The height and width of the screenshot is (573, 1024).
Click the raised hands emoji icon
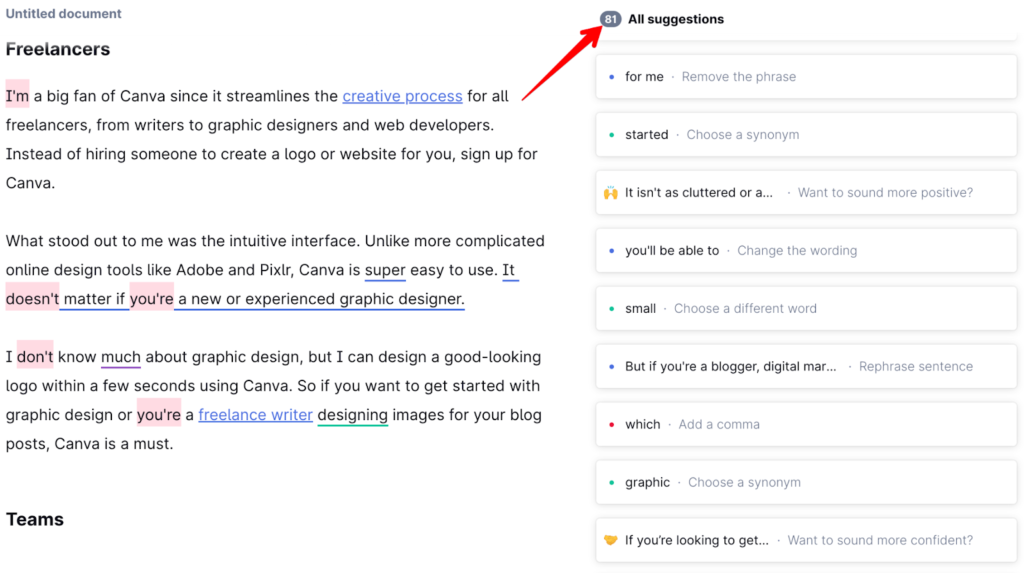(611, 193)
